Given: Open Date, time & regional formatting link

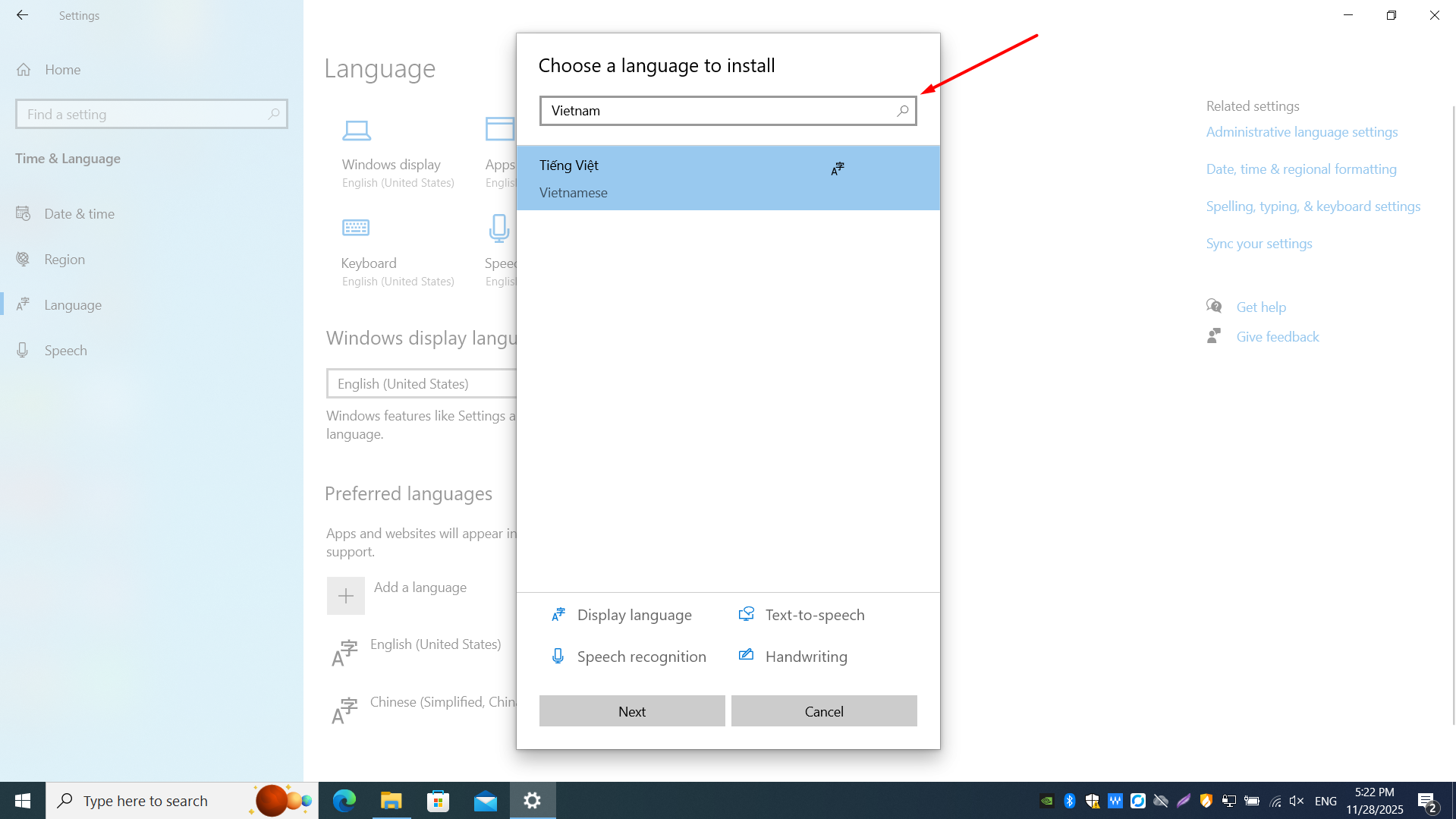Looking at the screenshot, I should click(1301, 169).
